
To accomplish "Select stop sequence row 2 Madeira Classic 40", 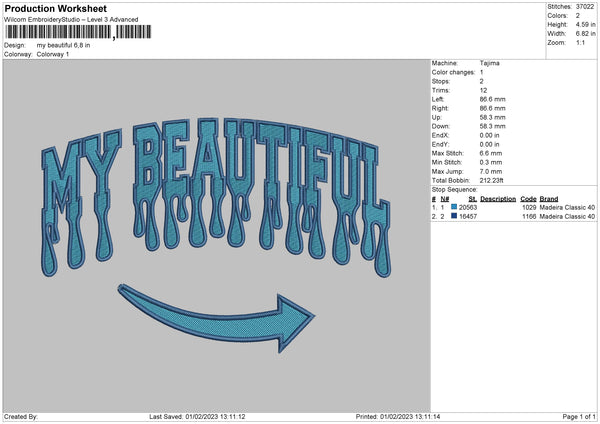I will coord(568,216).
